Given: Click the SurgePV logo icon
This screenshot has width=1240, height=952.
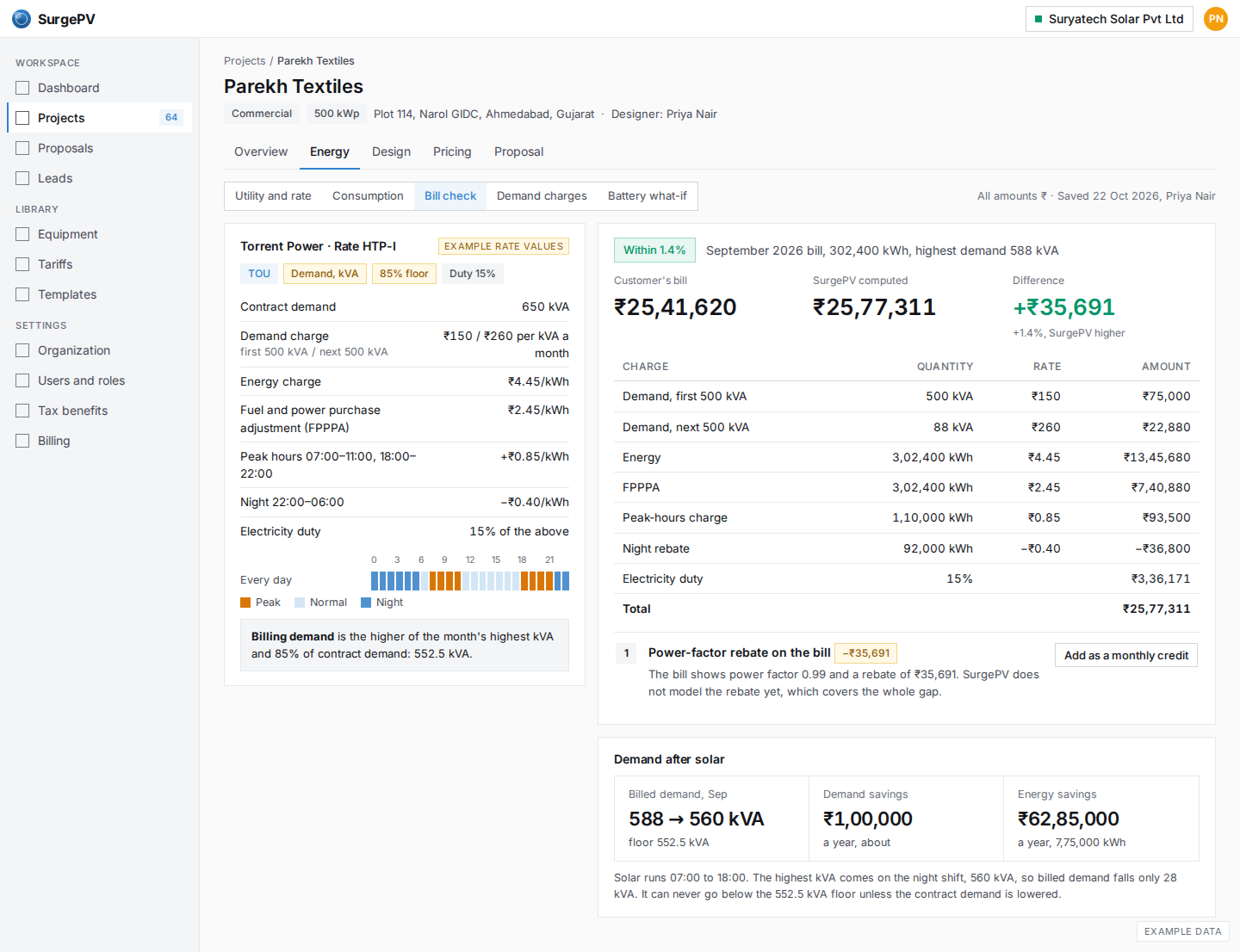Looking at the screenshot, I should tap(22, 19).
